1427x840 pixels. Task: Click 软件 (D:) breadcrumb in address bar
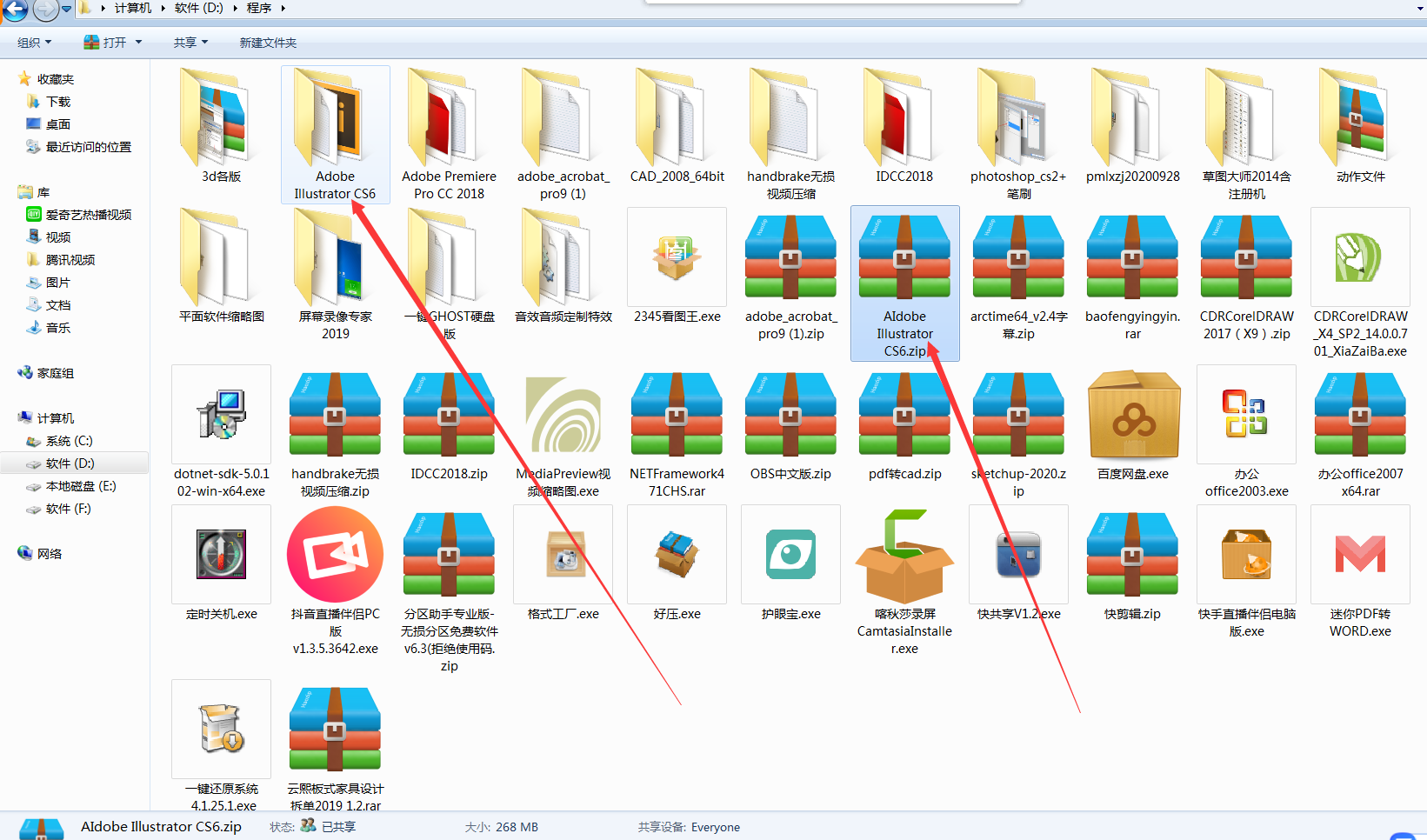198,8
